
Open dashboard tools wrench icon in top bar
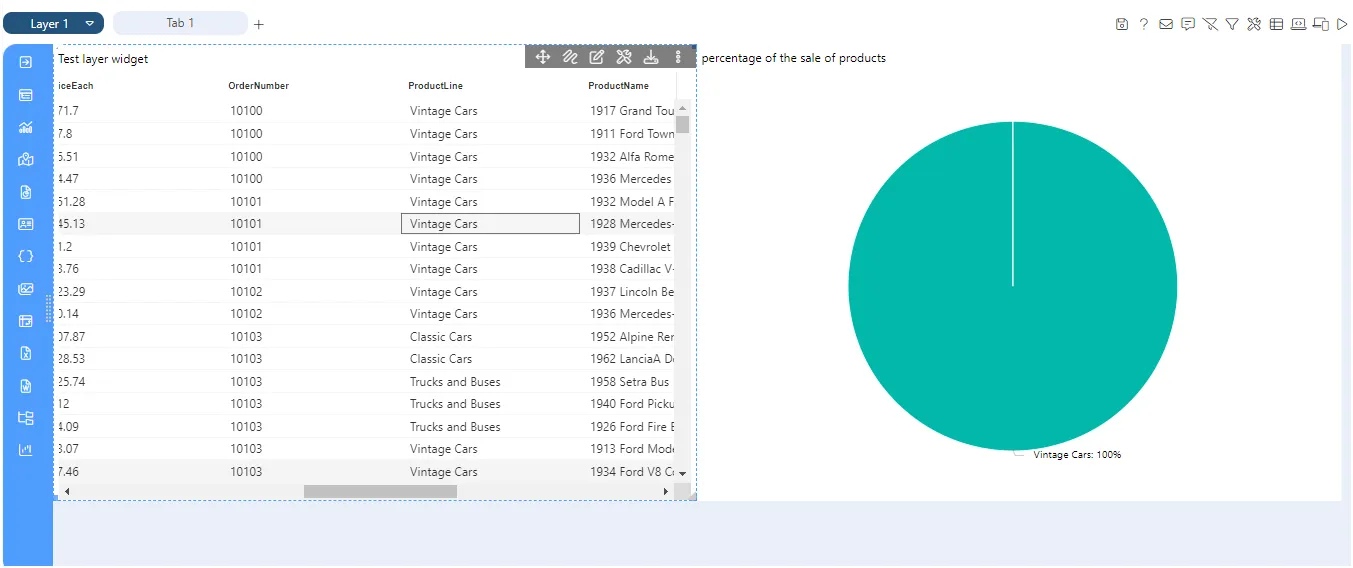(x=1254, y=24)
